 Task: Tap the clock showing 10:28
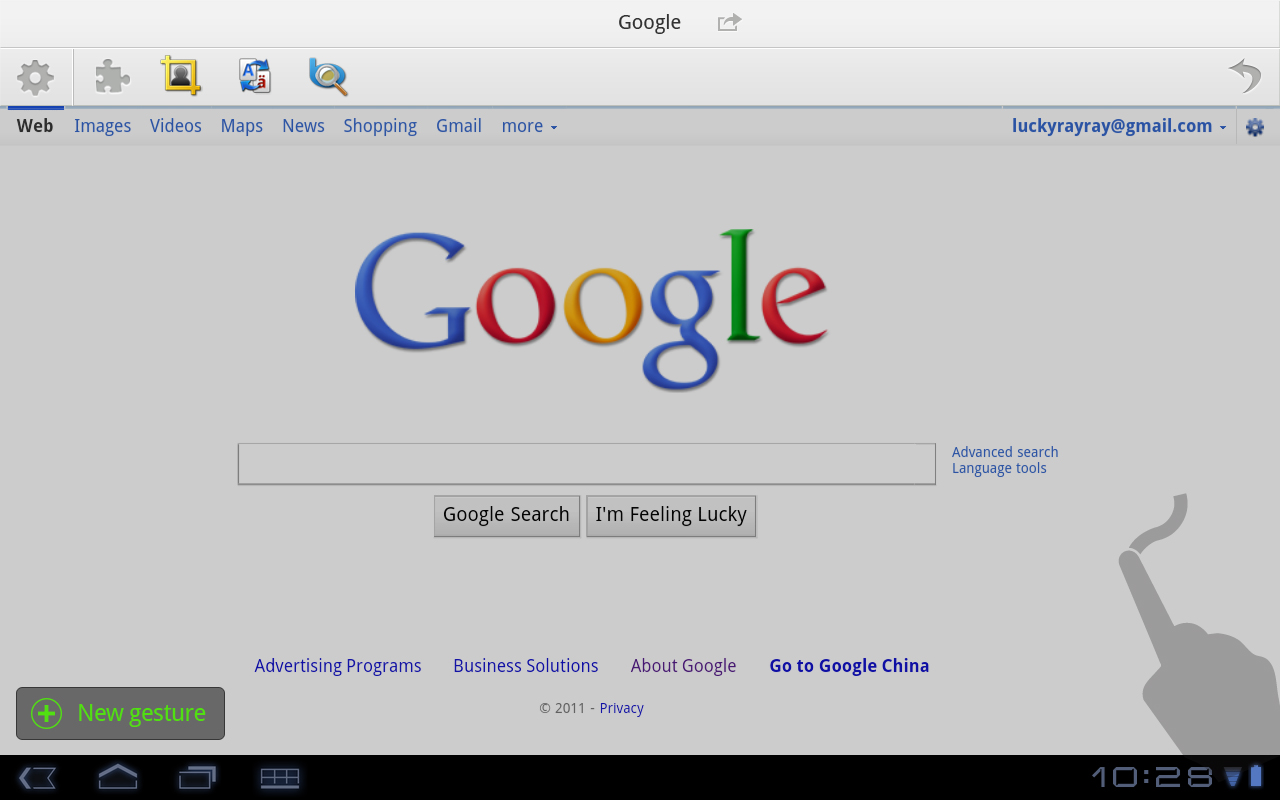point(1152,777)
